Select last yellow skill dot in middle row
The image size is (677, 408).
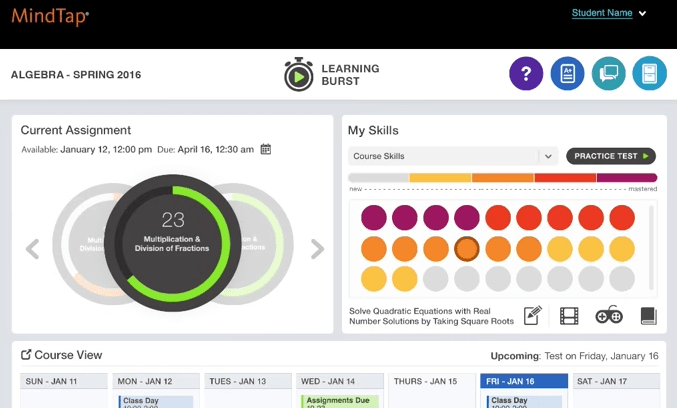622,249
